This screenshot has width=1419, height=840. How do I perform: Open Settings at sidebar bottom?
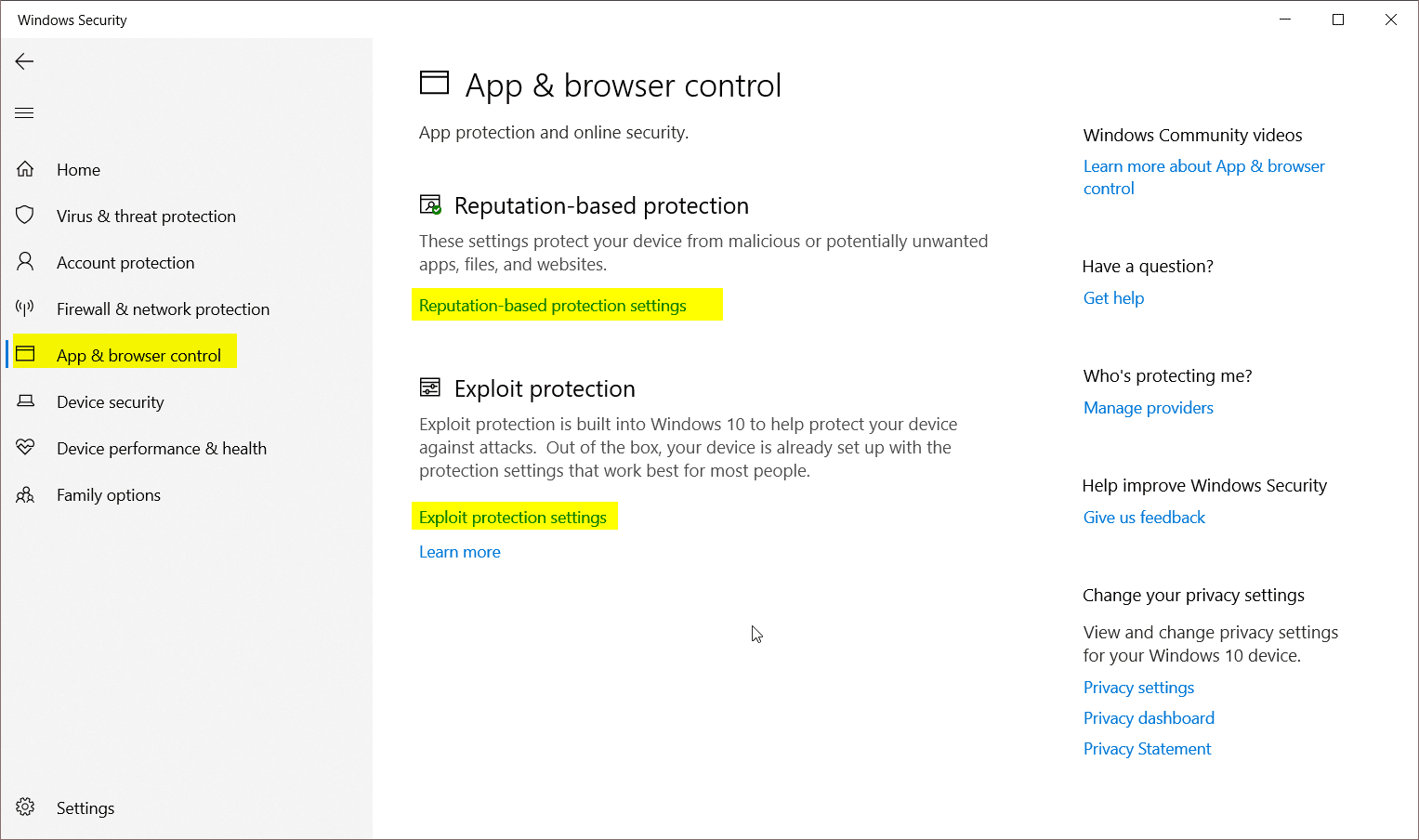tap(85, 808)
